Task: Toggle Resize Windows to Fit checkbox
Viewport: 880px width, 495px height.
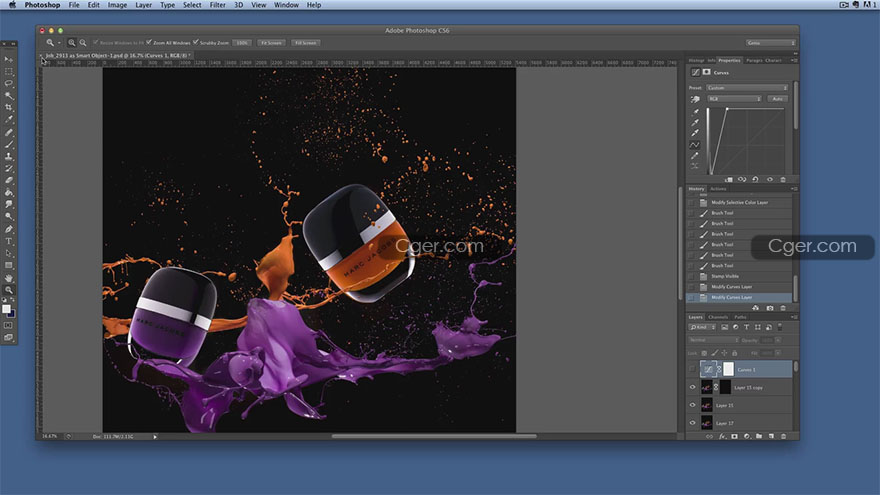Action: point(95,42)
